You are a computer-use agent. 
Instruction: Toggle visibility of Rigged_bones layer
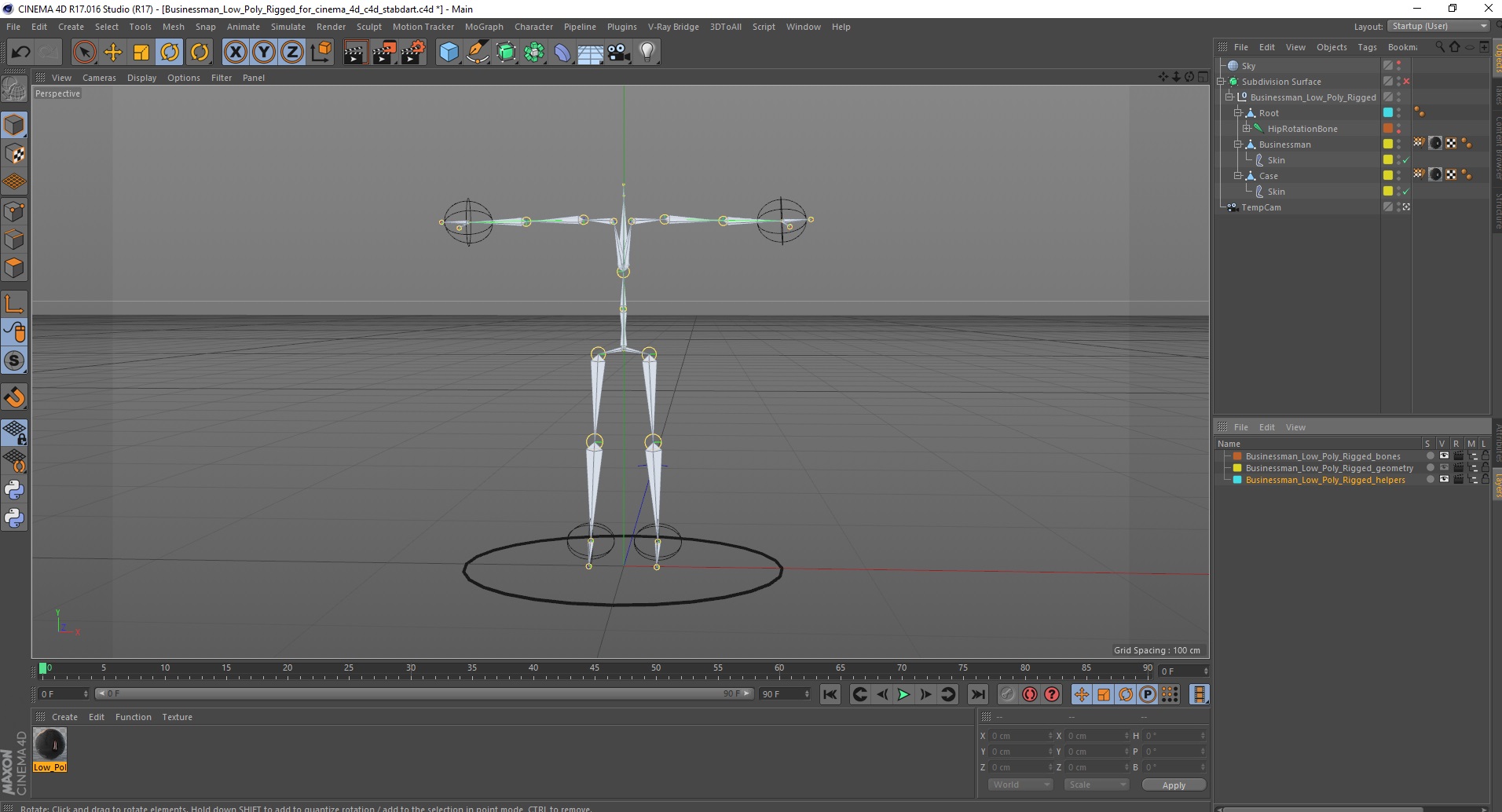(1444, 456)
